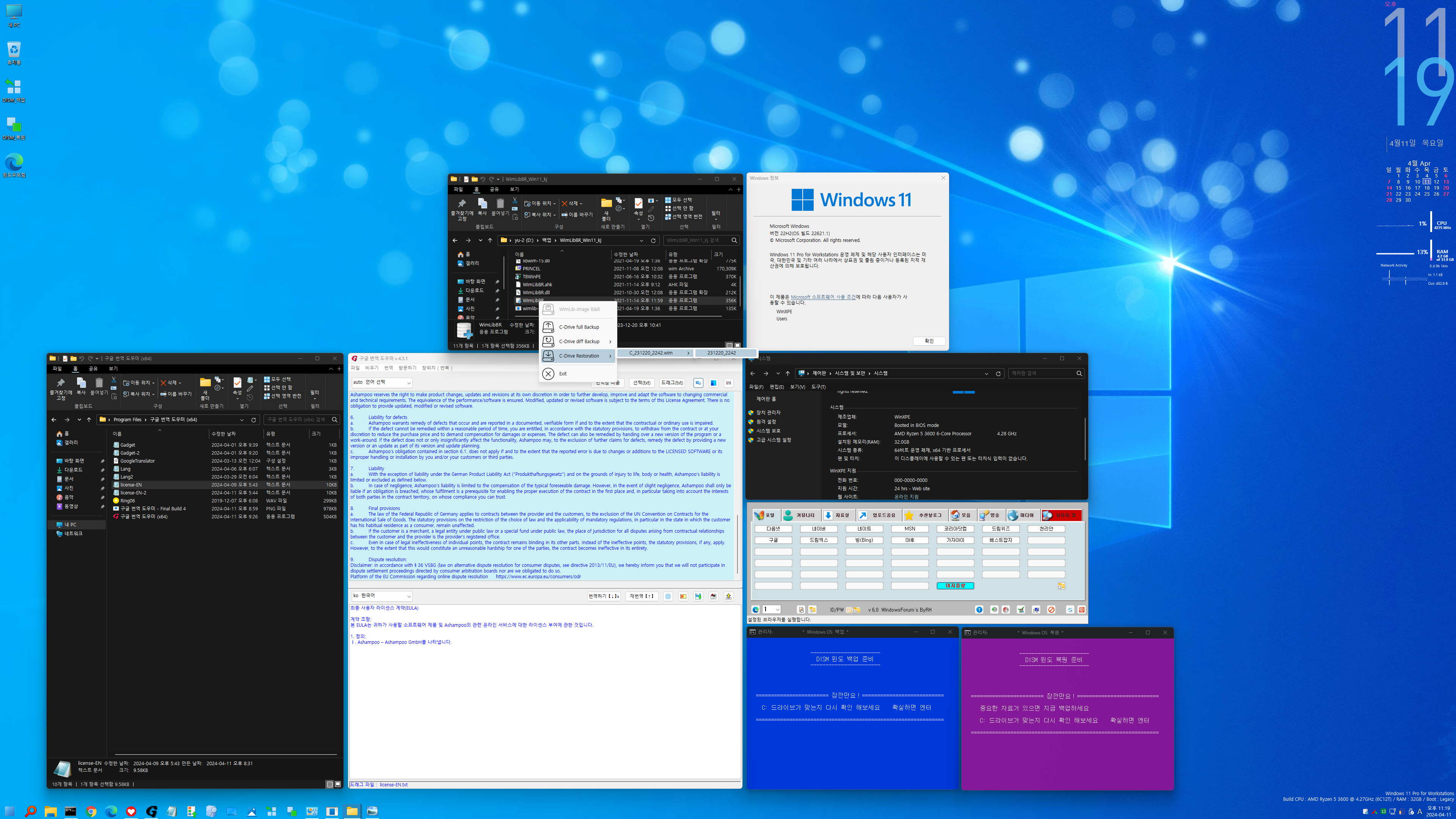Click red X clear icon in translator toolbar
The height and width of the screenshot is (819, 1456).
click(x=683, y=596)
